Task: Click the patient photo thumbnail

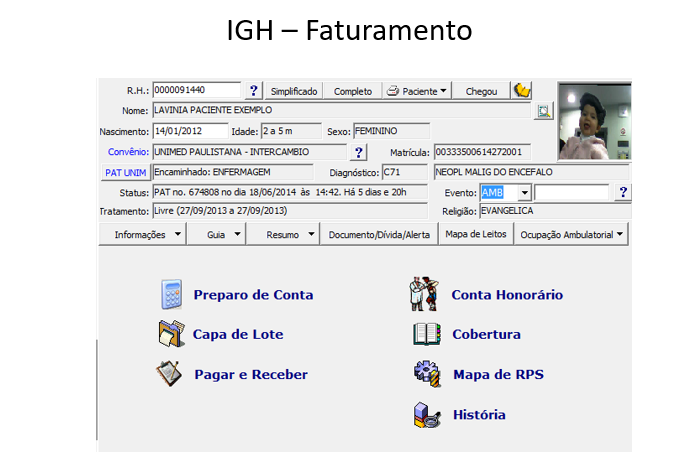Action: coord(594,121)
